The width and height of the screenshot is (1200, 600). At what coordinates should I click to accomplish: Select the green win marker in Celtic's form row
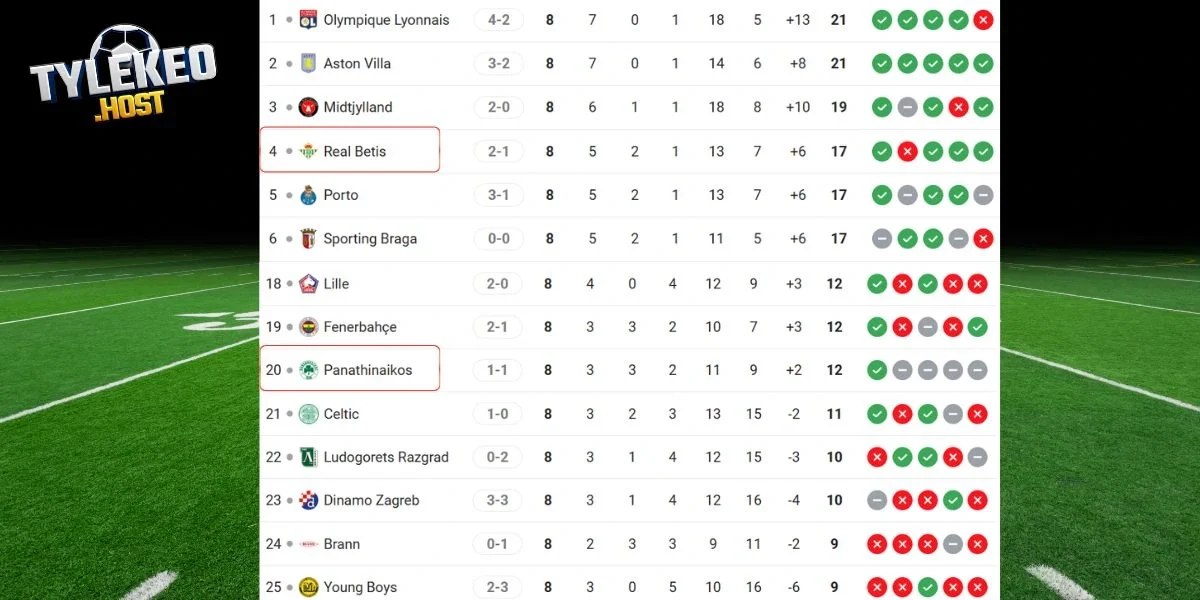pyautogui.click(x=876, y=413)
